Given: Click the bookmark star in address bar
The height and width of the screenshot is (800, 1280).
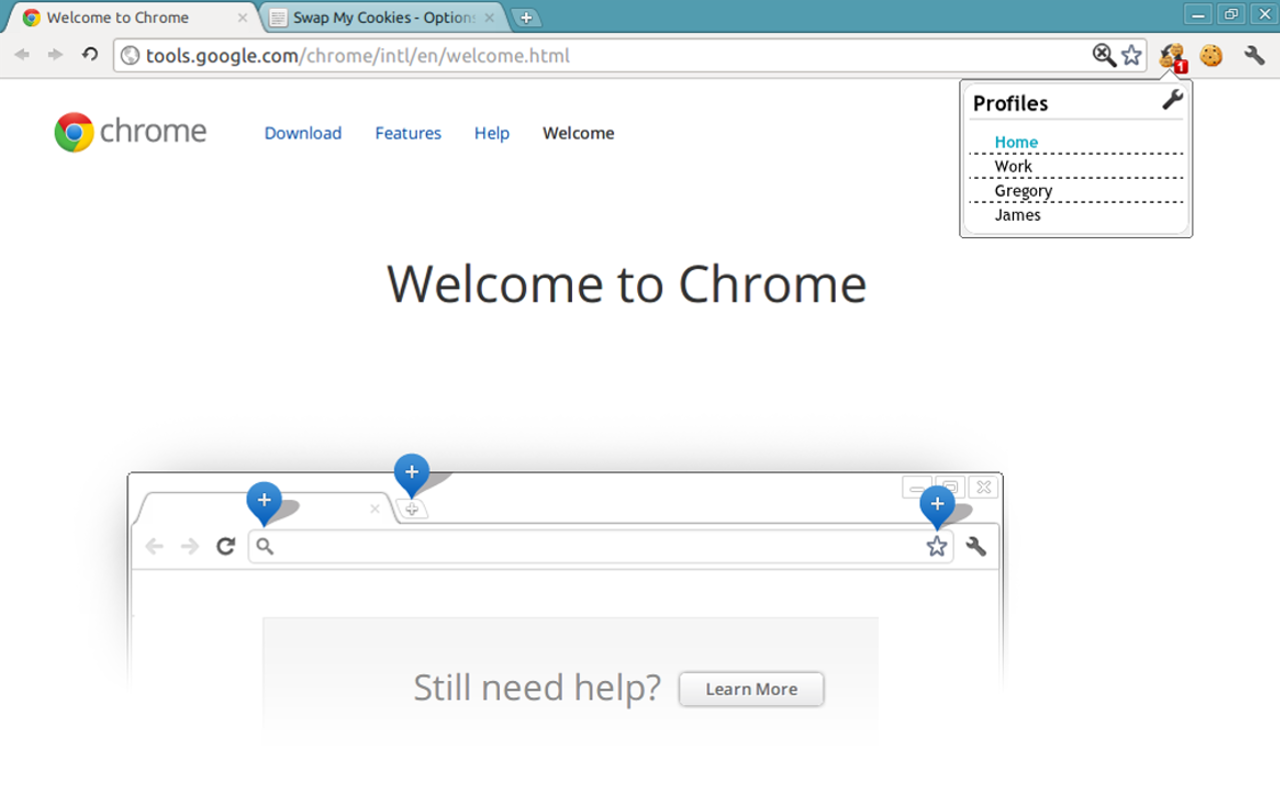Looking at the screenshot, I should coord(1131,55).
